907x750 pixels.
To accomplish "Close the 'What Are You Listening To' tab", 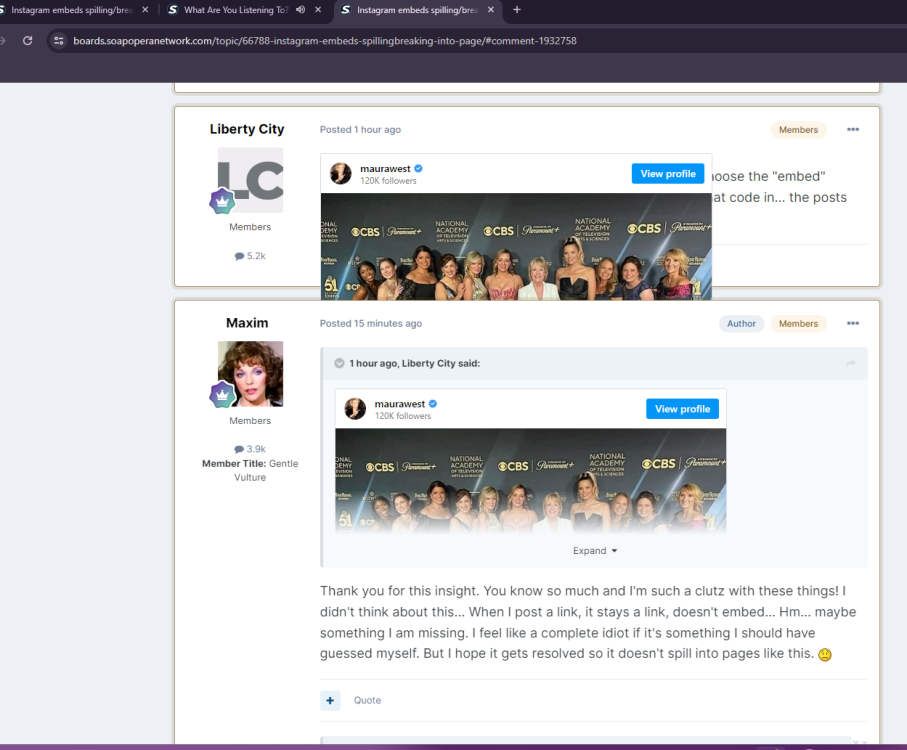I will (319, 10).
